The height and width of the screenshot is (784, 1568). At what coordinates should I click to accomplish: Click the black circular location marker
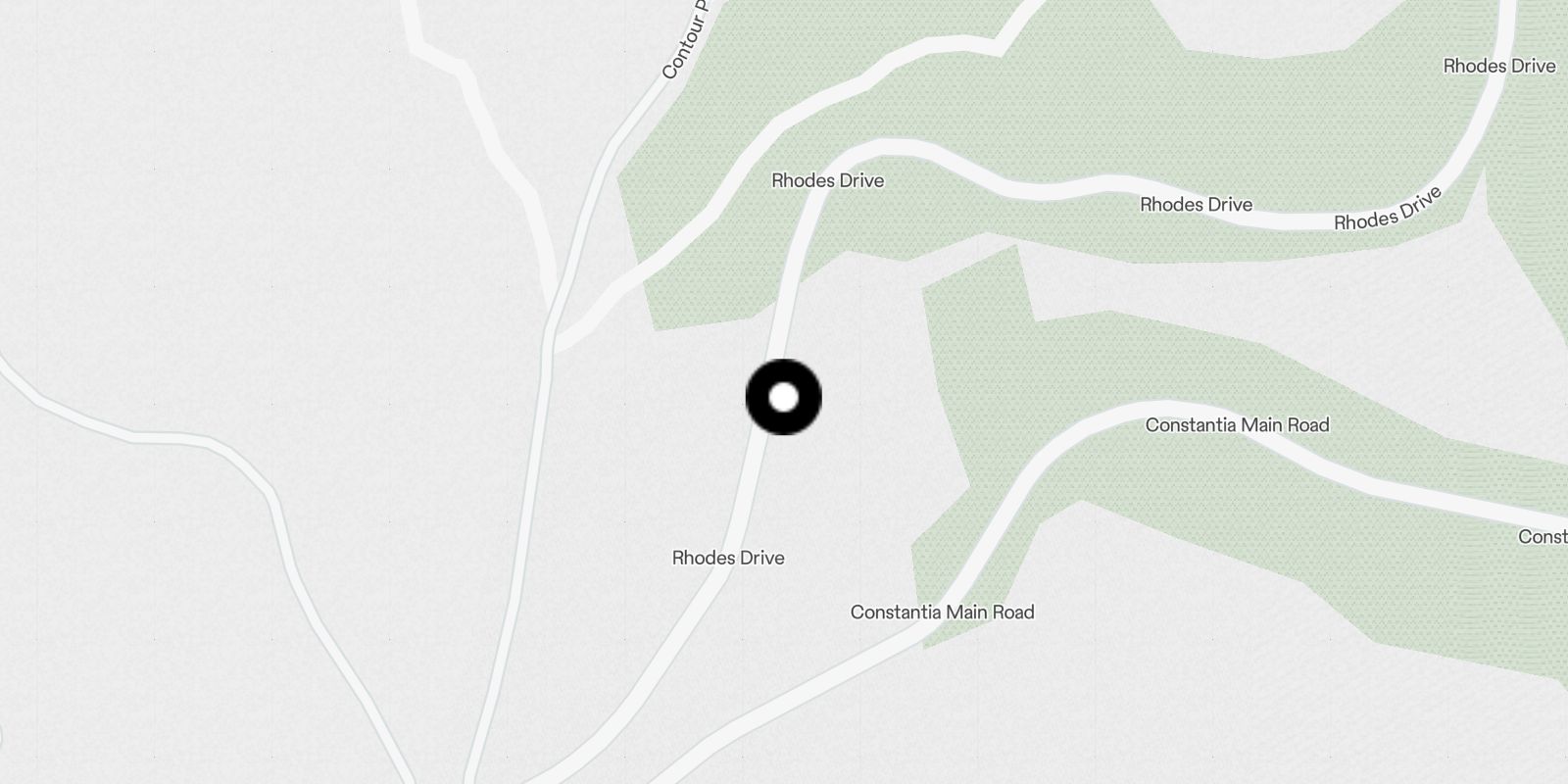[x=784, y=397]
